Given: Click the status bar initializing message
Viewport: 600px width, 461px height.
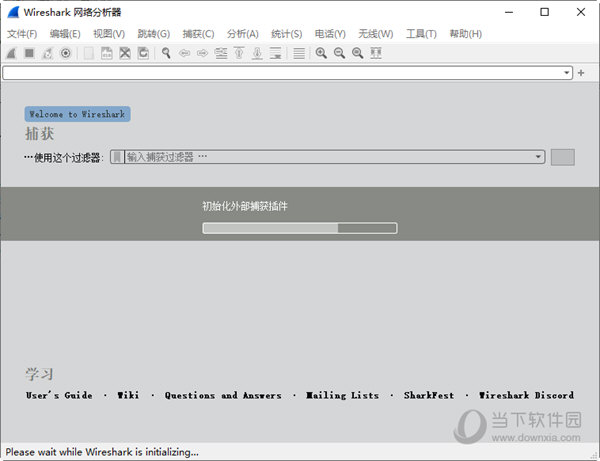Looking at the screenshot, I should (x=102, y=452).
